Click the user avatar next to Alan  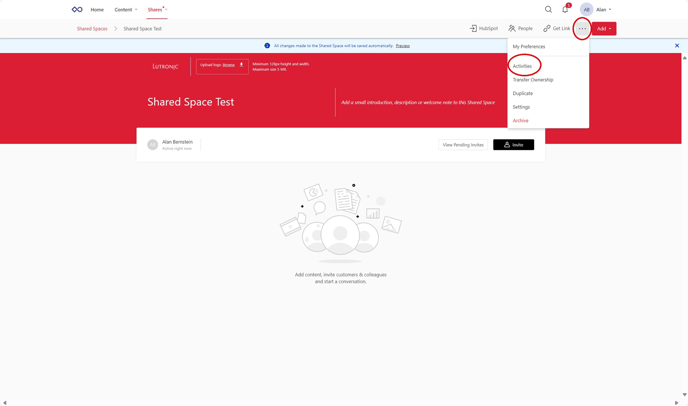tap(586, 10)
